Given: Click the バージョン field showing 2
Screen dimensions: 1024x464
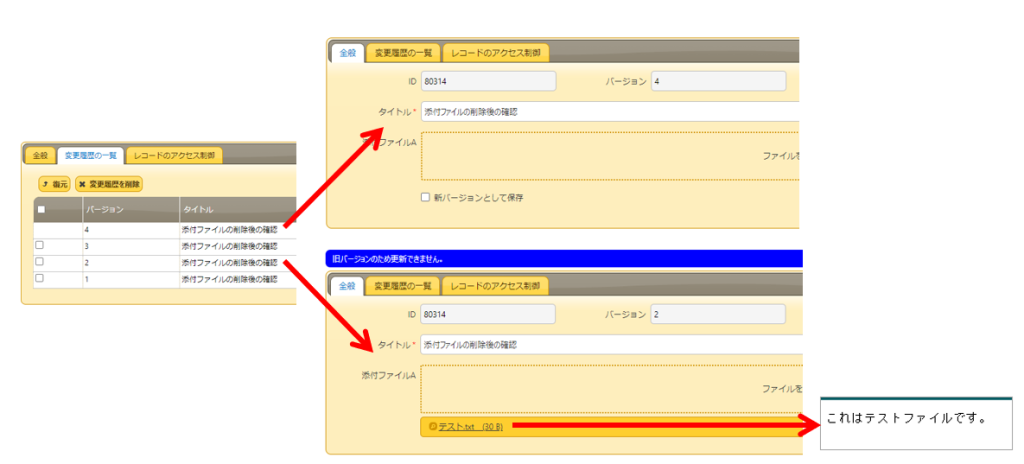Looking at the screenshot, I should point(718,314).
